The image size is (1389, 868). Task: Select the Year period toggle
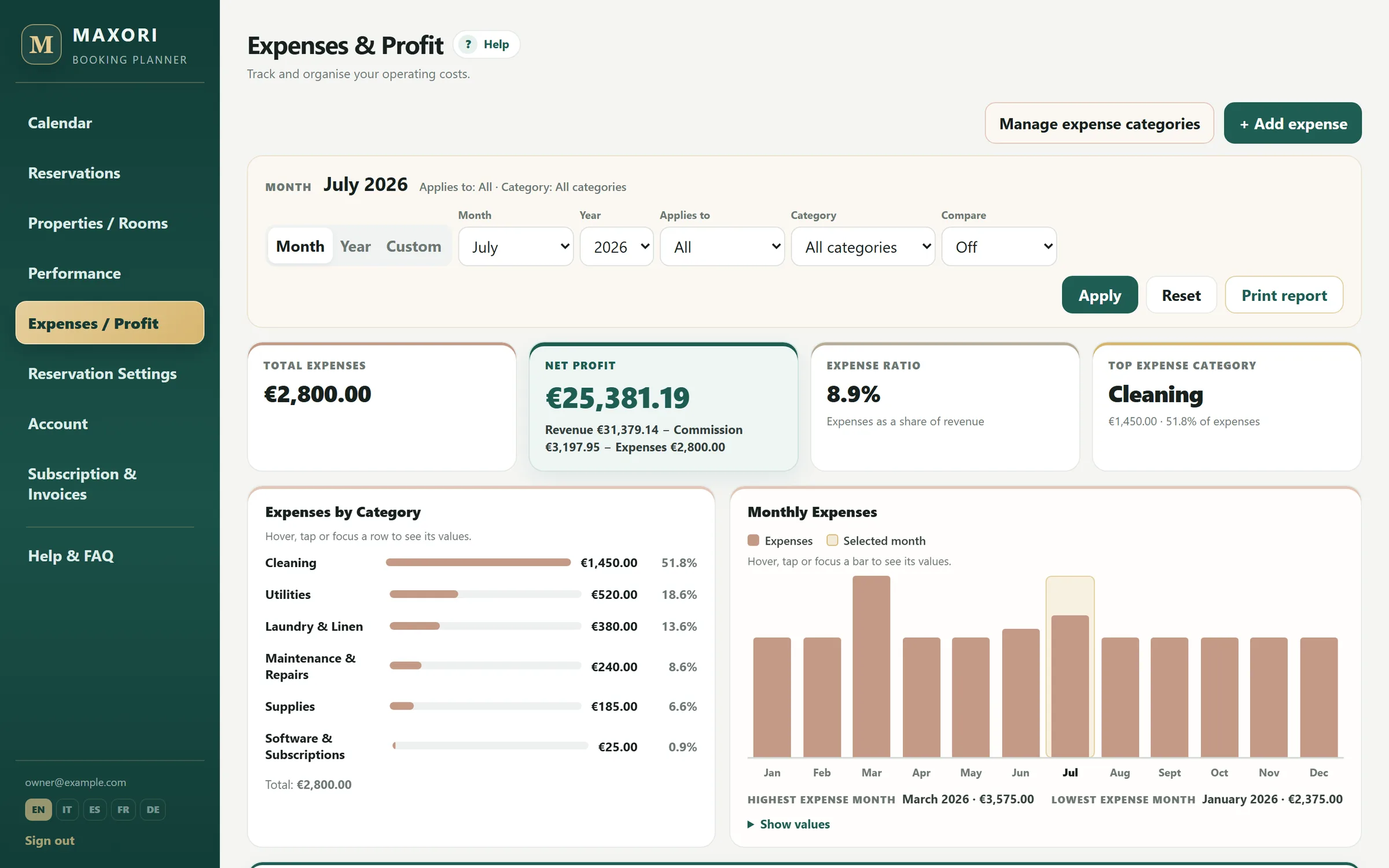[355, 246]
